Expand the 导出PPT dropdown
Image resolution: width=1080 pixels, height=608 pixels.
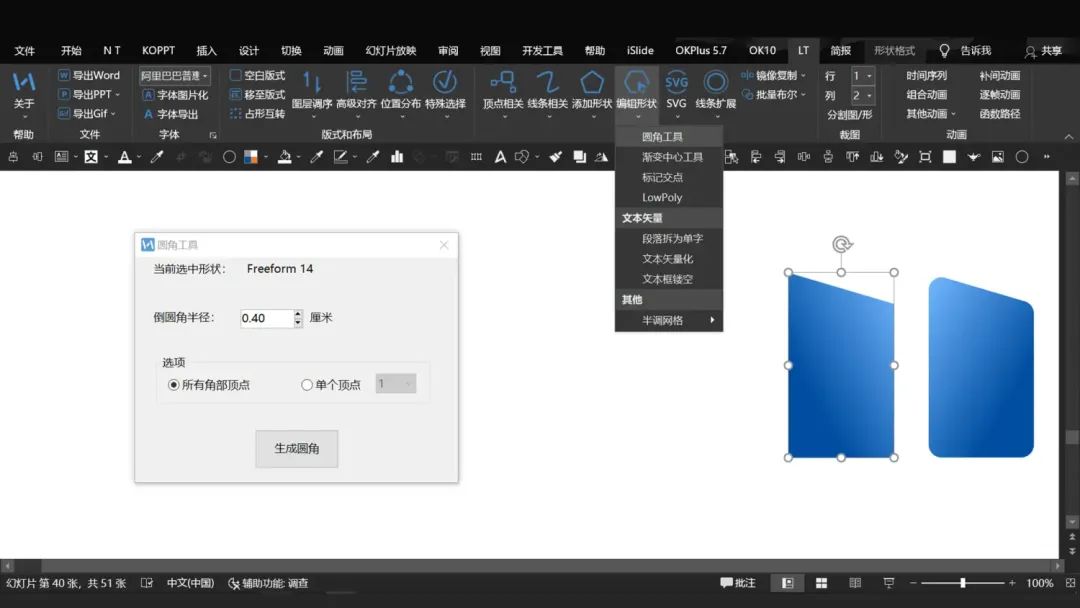117,94
